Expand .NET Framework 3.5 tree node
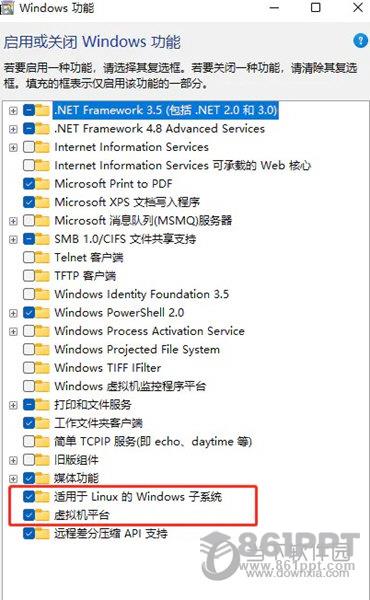Image resolution: width=370 pixels, height=600 pixels. tap(13, 111)
